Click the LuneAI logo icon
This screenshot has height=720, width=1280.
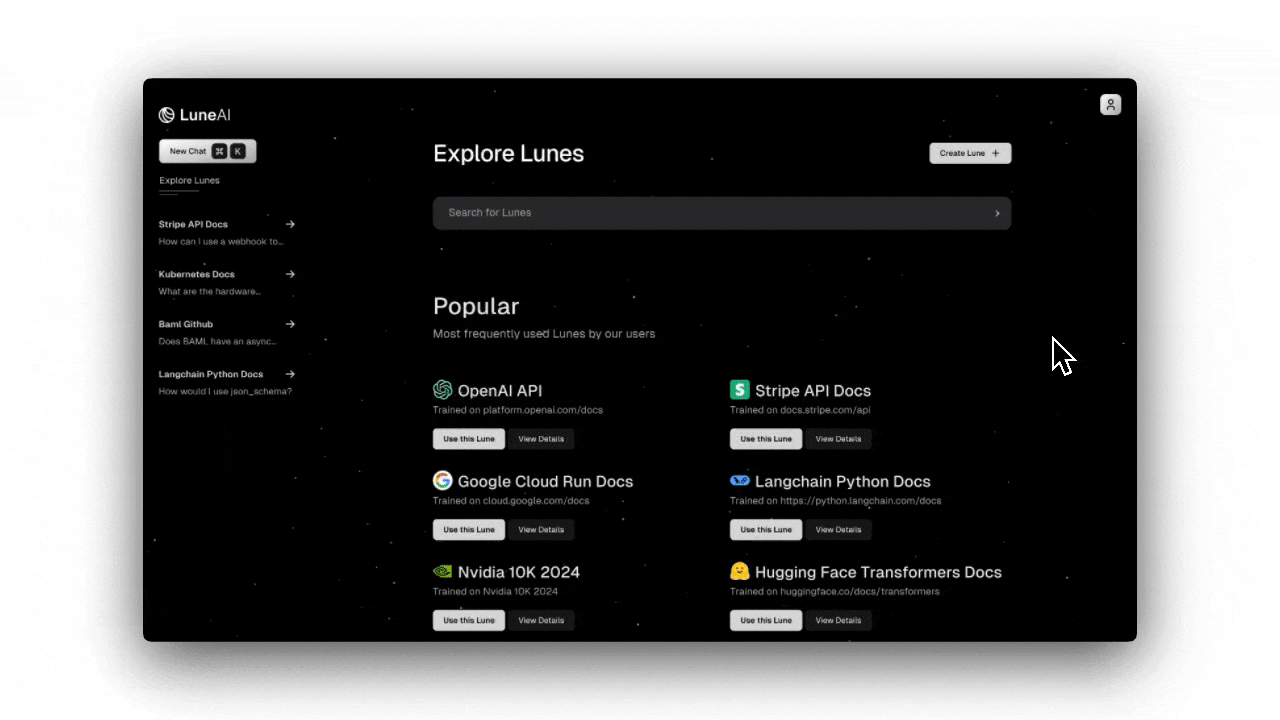tap(167, 115)
